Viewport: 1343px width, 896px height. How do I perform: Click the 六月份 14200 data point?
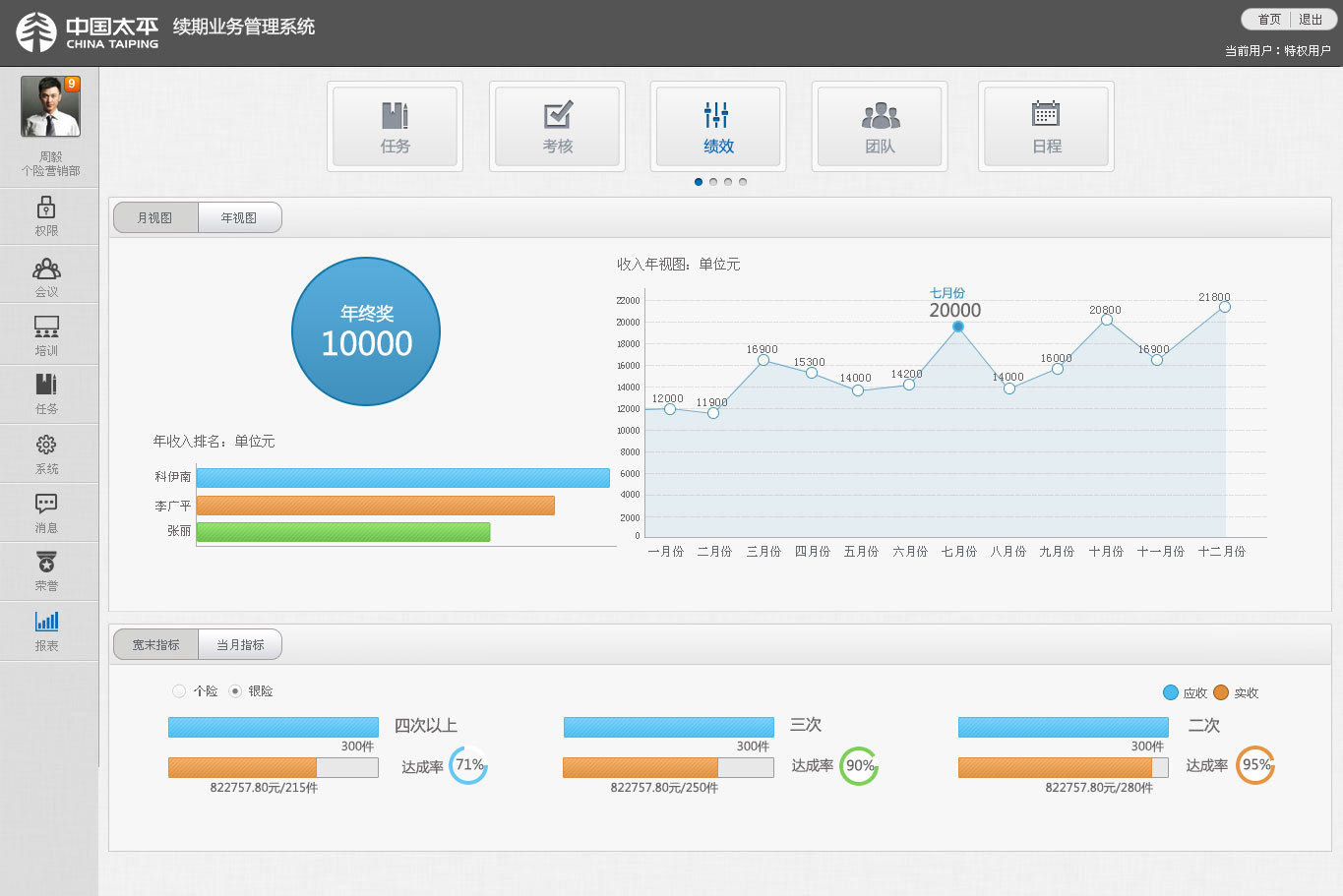[x=909, y=385]
